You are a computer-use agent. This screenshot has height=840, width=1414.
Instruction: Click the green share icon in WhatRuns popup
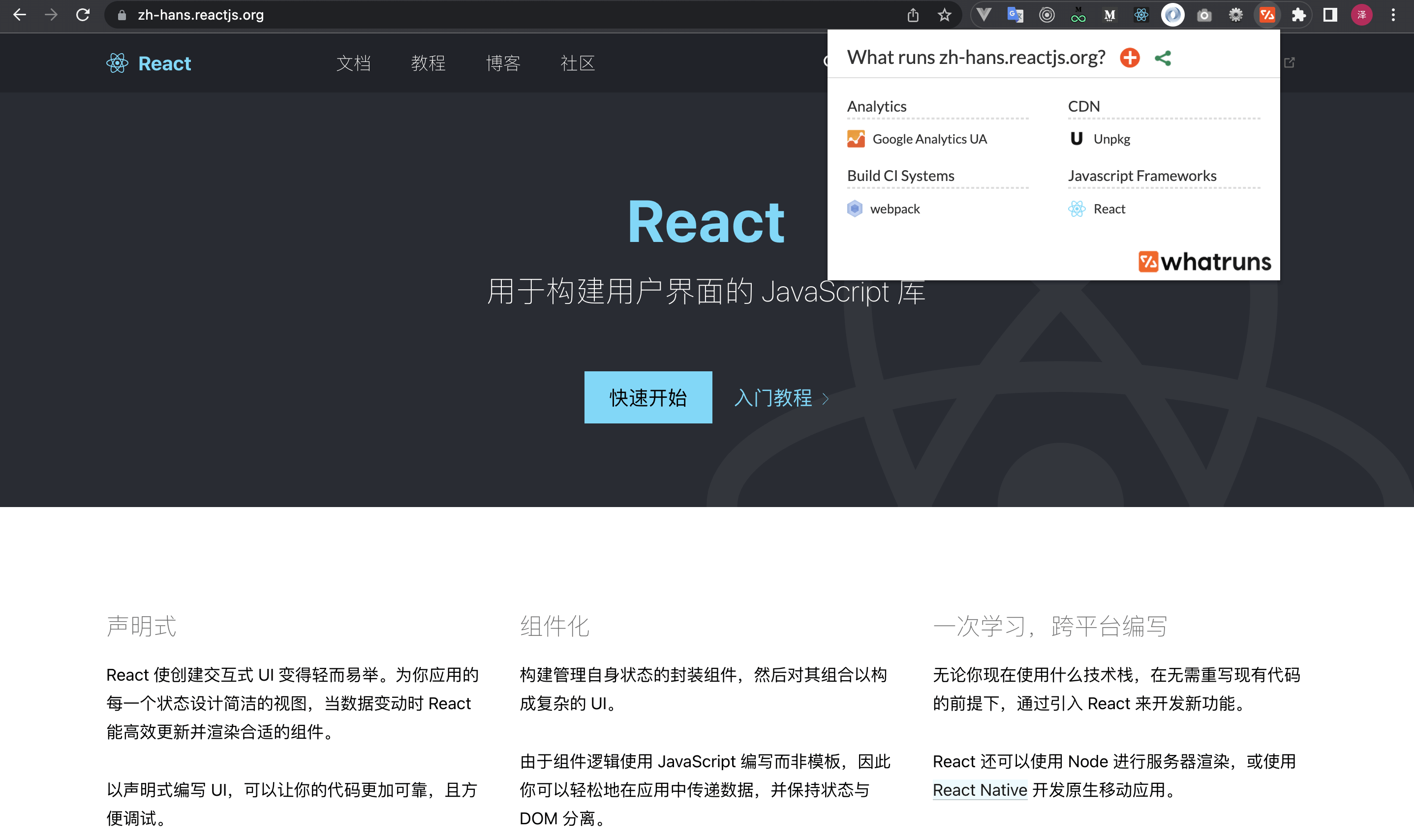[1163, 58]
